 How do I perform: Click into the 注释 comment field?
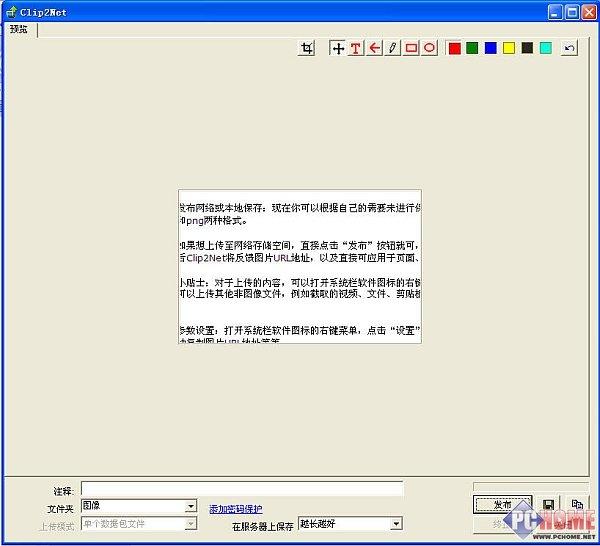pyautogui.click(x=242, y=489)
